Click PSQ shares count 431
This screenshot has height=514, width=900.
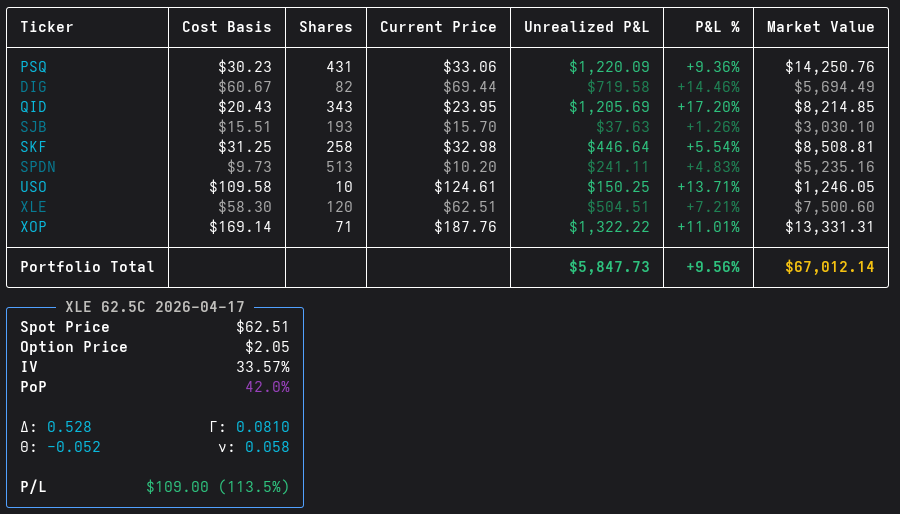pyautogui.click(x=339, y=67)
